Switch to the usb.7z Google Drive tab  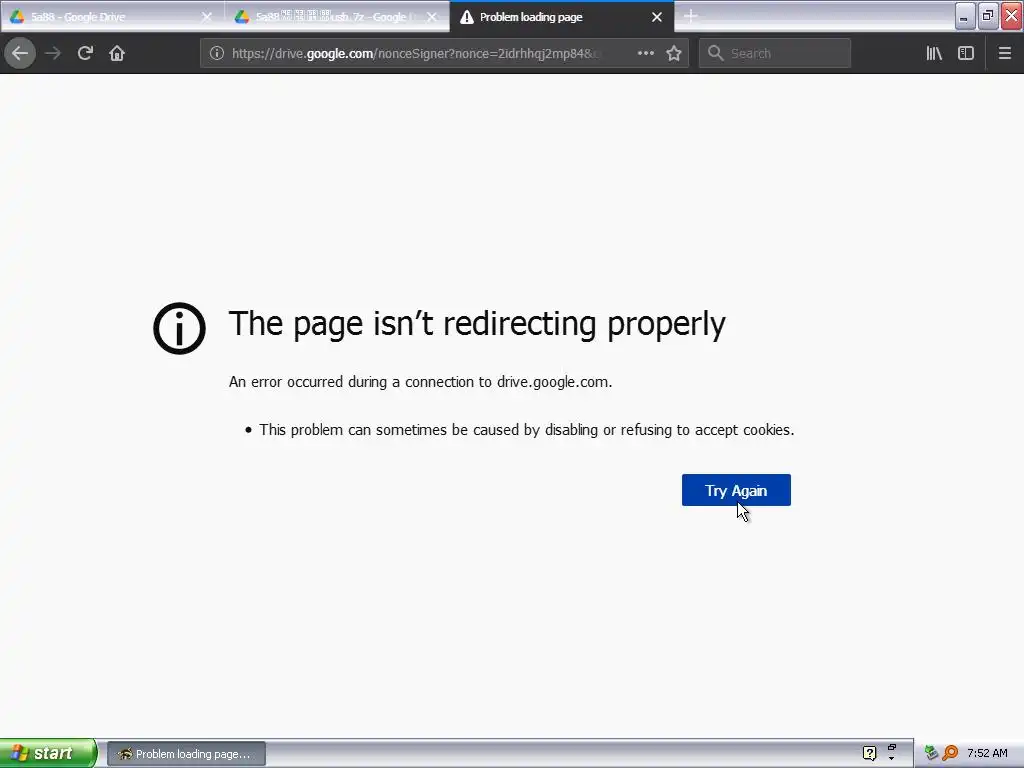coord(336,17)
